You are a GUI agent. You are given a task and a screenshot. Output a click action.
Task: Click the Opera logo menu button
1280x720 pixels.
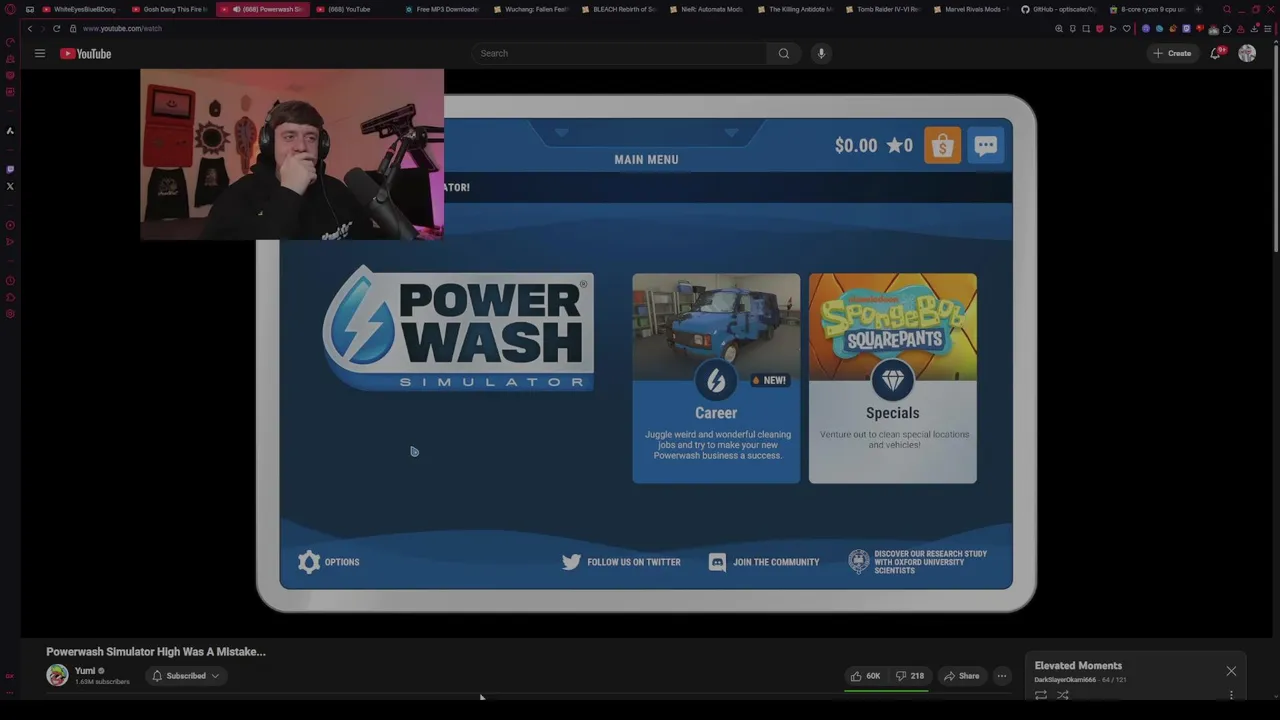[10, 9]
